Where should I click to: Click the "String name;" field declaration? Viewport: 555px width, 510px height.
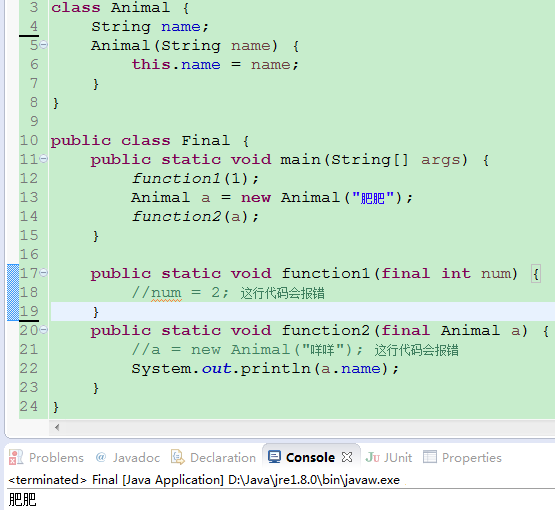[150, 27]
